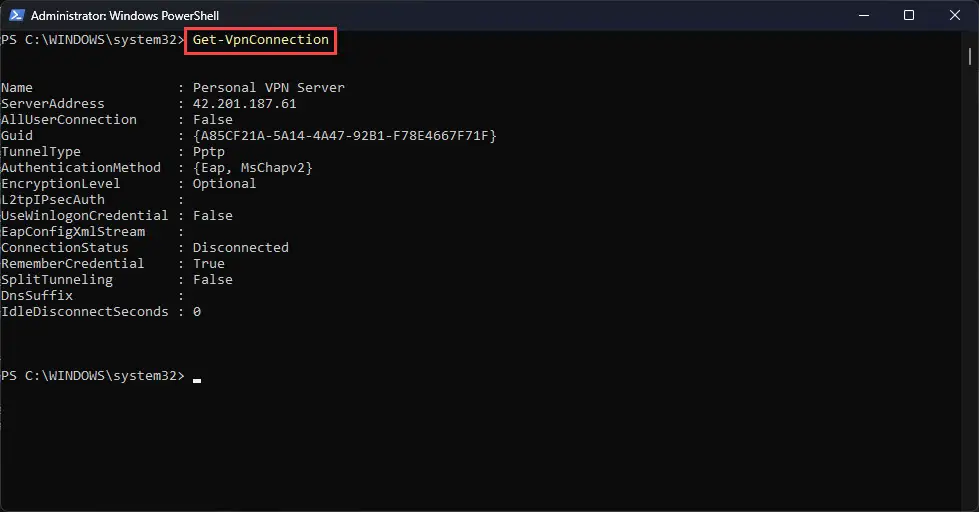979x512 pixels.
Task: Click the PowerShell icon in the title bar
Action: click(x=17, y=15)
